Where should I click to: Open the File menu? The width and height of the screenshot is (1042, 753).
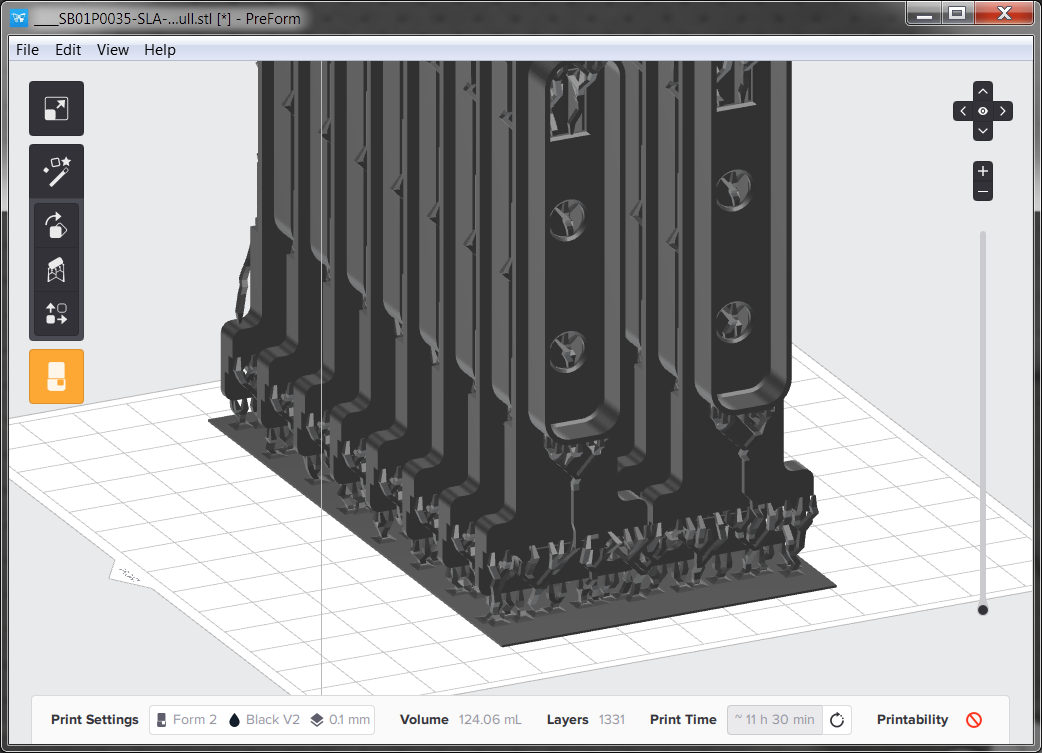(x=26, y=49)
